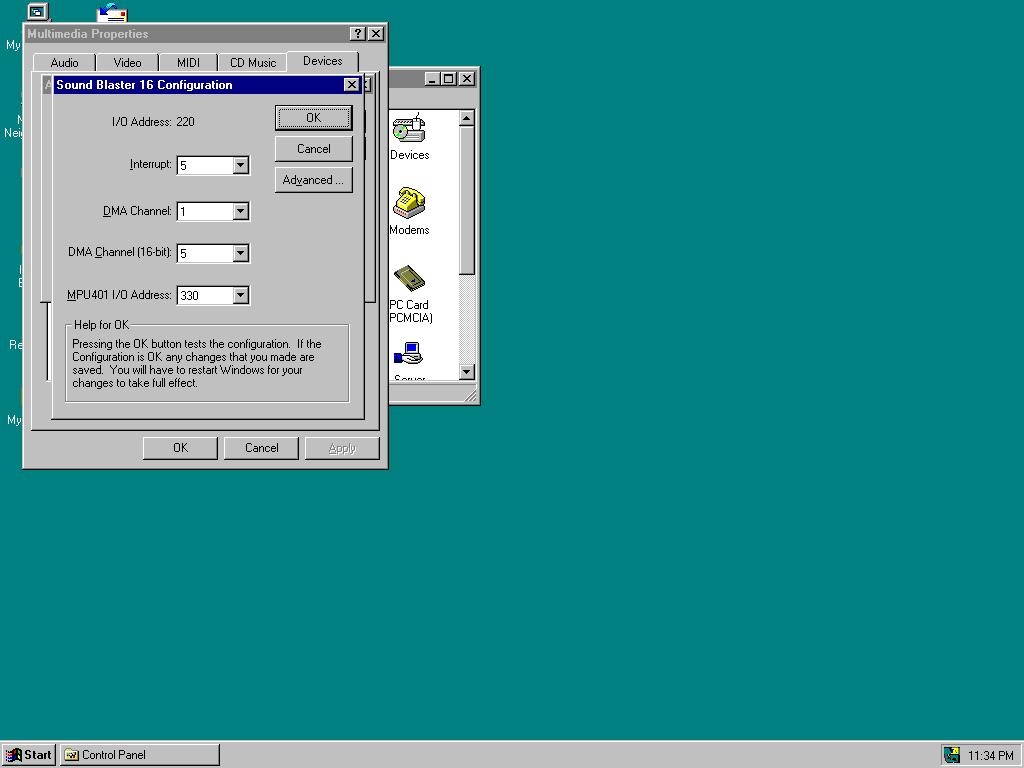The width and height of the screenshot is (1024, 768).
Task: Open the Modems telephone icon
Action: pos(409,203)
